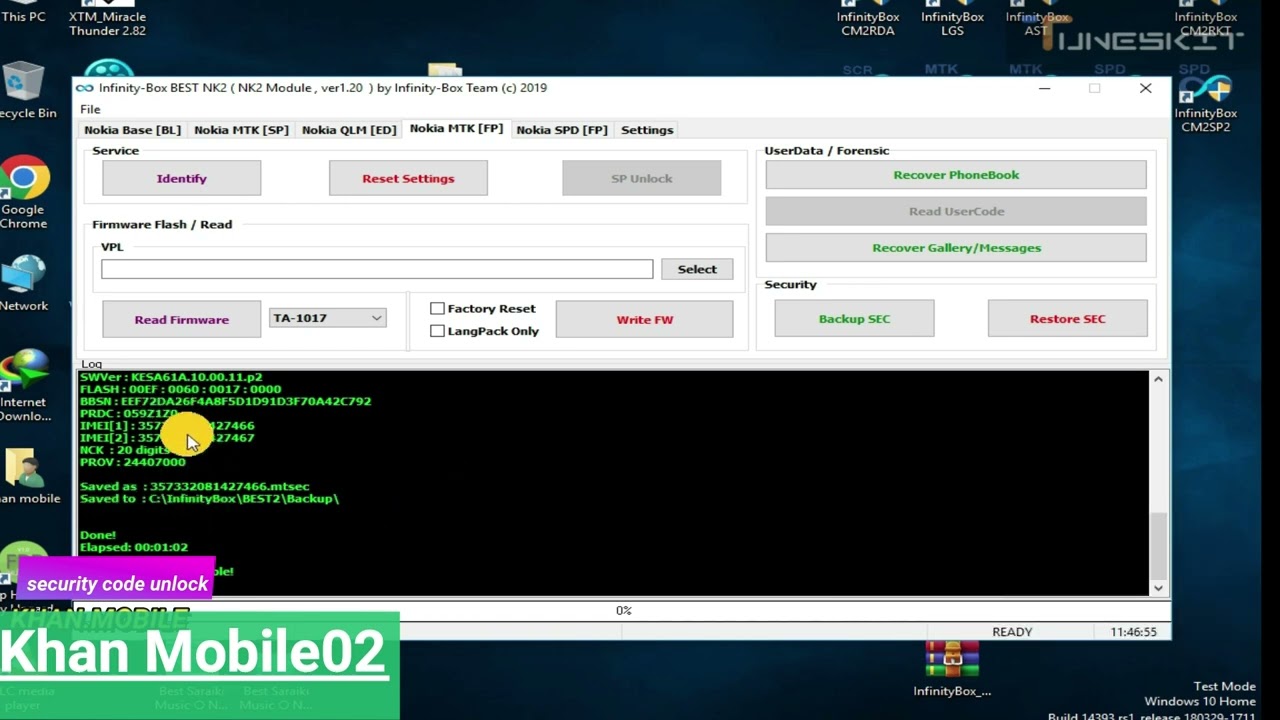The width and height of the screenshot is (1280, 720).
Task: Click the SWVer log line
Action: tap(171, 377)
